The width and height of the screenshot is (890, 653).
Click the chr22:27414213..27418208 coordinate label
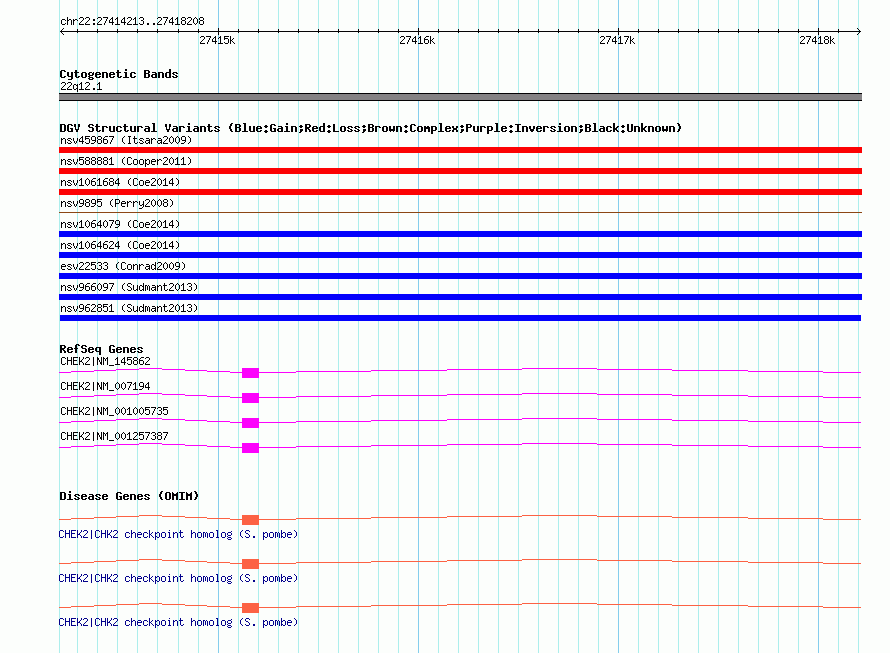pos(132,21)
